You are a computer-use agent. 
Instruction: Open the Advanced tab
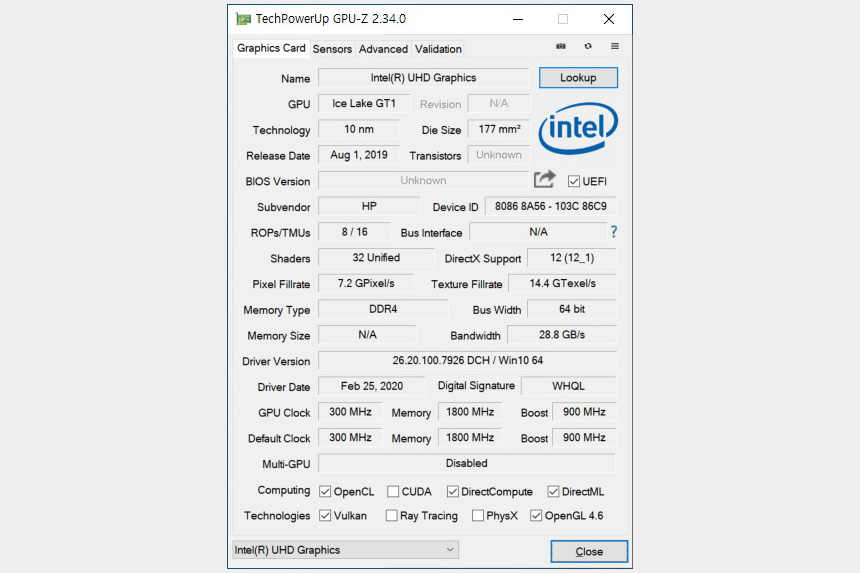(x=383, y=49)
